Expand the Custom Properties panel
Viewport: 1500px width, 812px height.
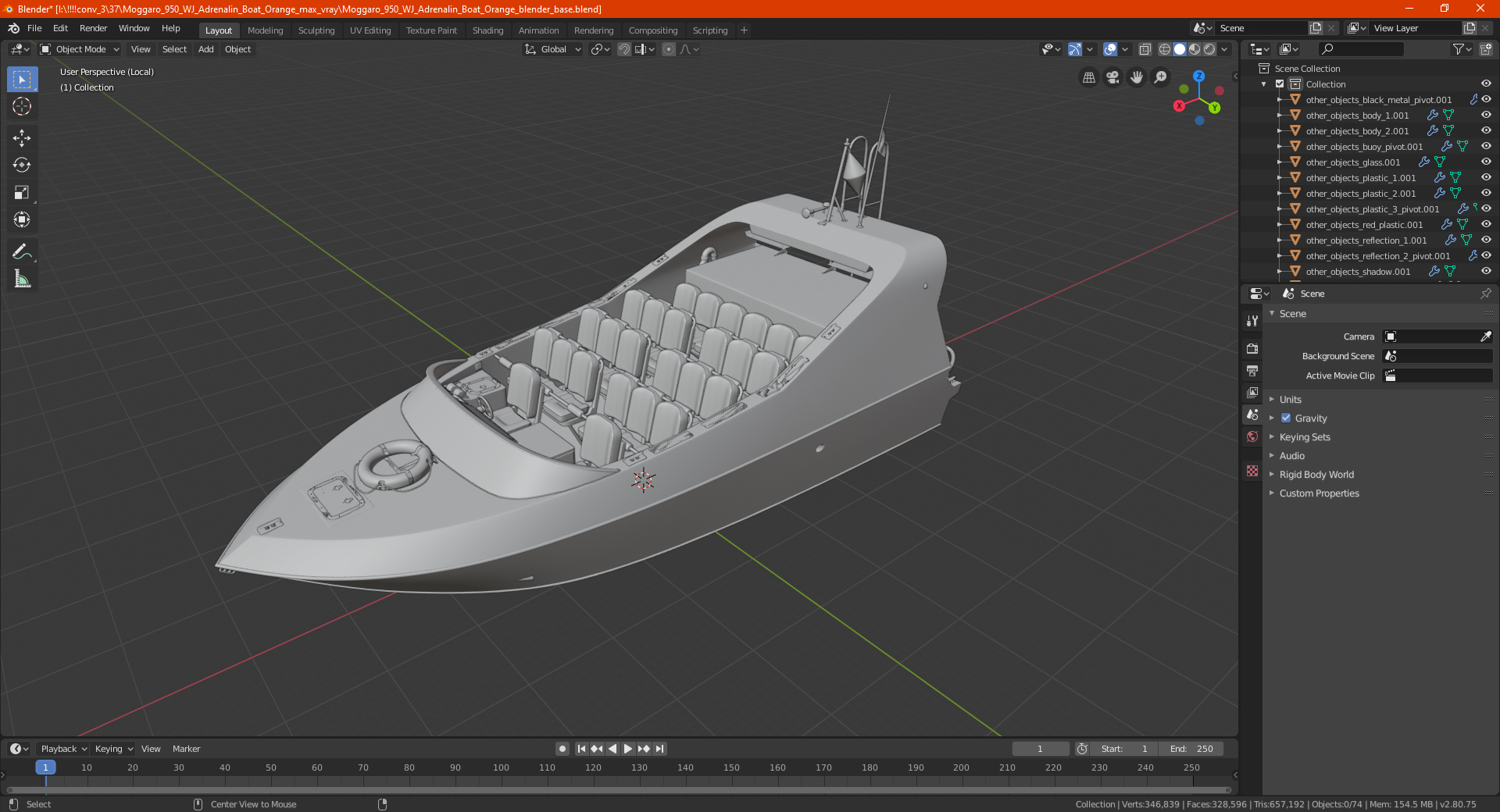point(1319,493)
